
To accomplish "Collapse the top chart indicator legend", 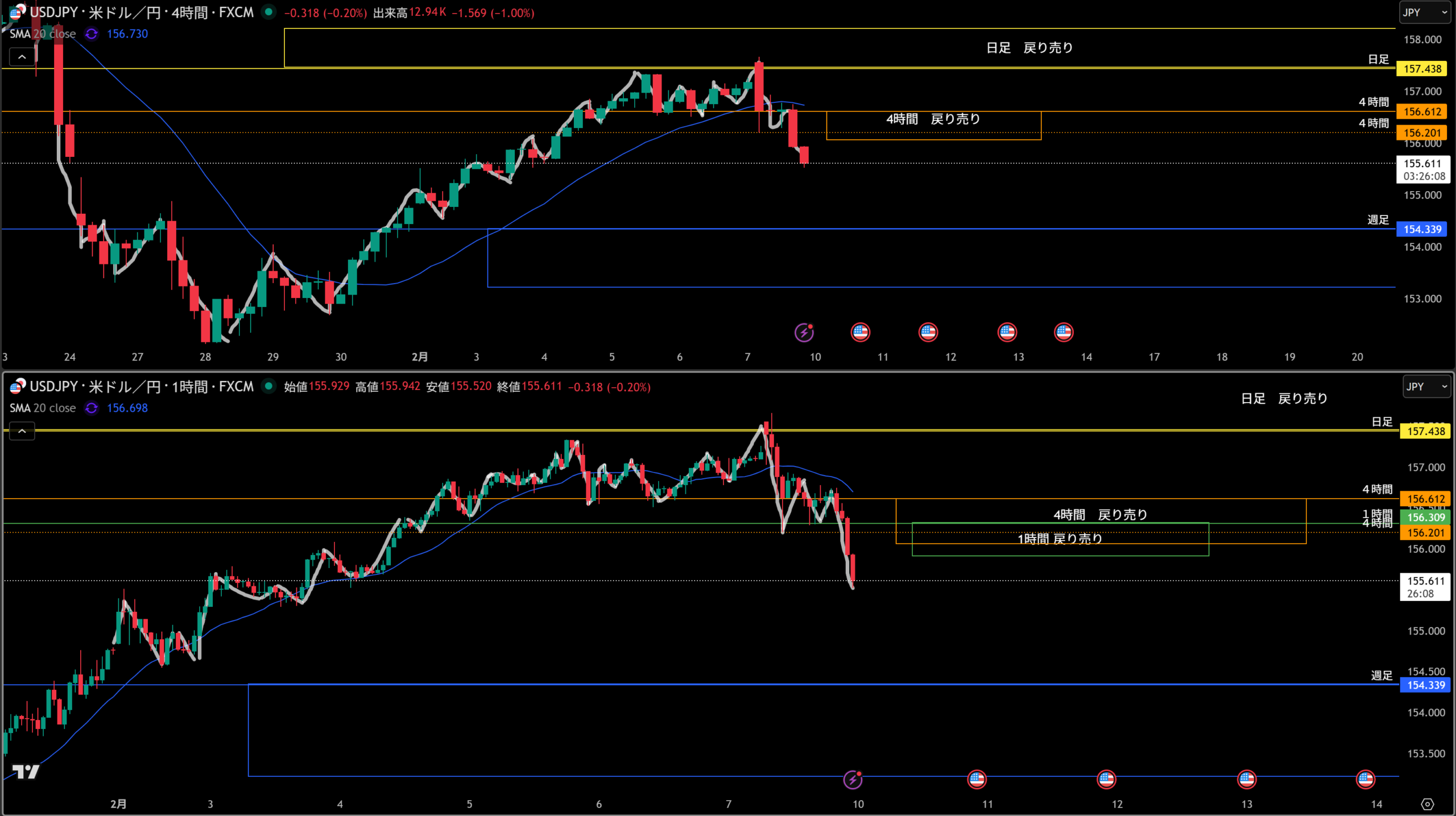I will 22,57.
